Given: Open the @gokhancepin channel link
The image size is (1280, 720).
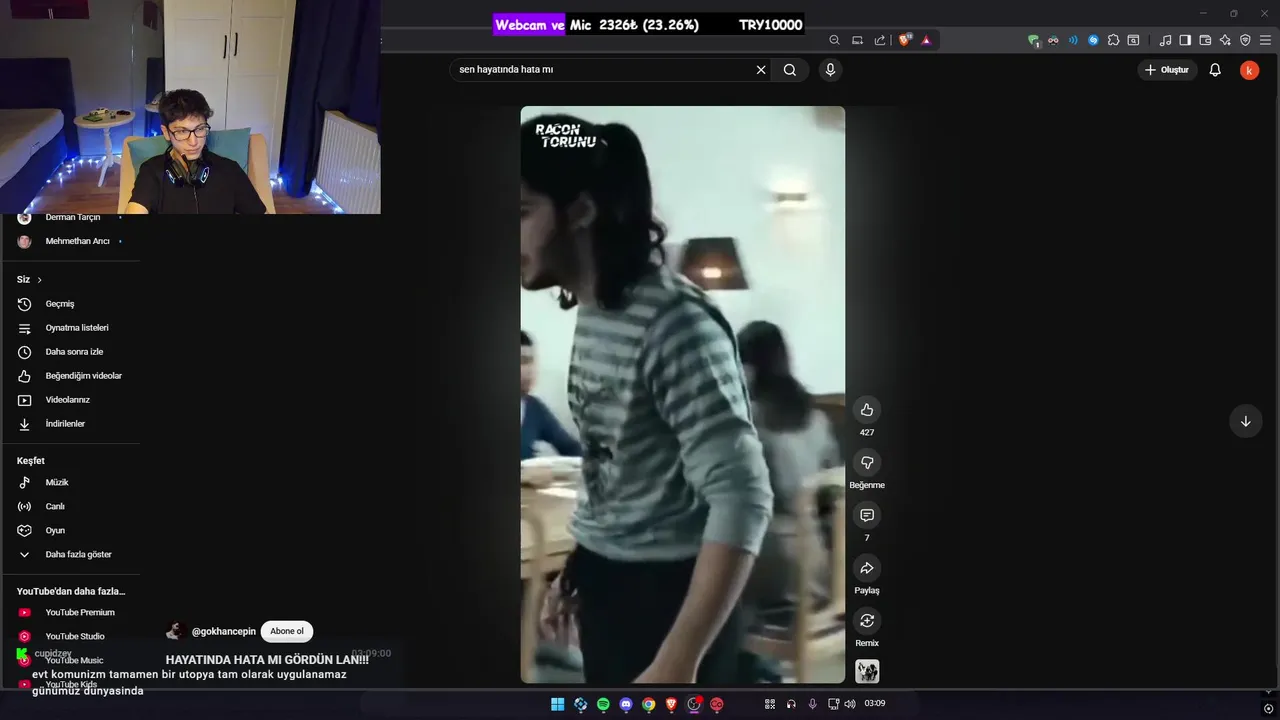Looking at the screenshot, I should [224, 631].
